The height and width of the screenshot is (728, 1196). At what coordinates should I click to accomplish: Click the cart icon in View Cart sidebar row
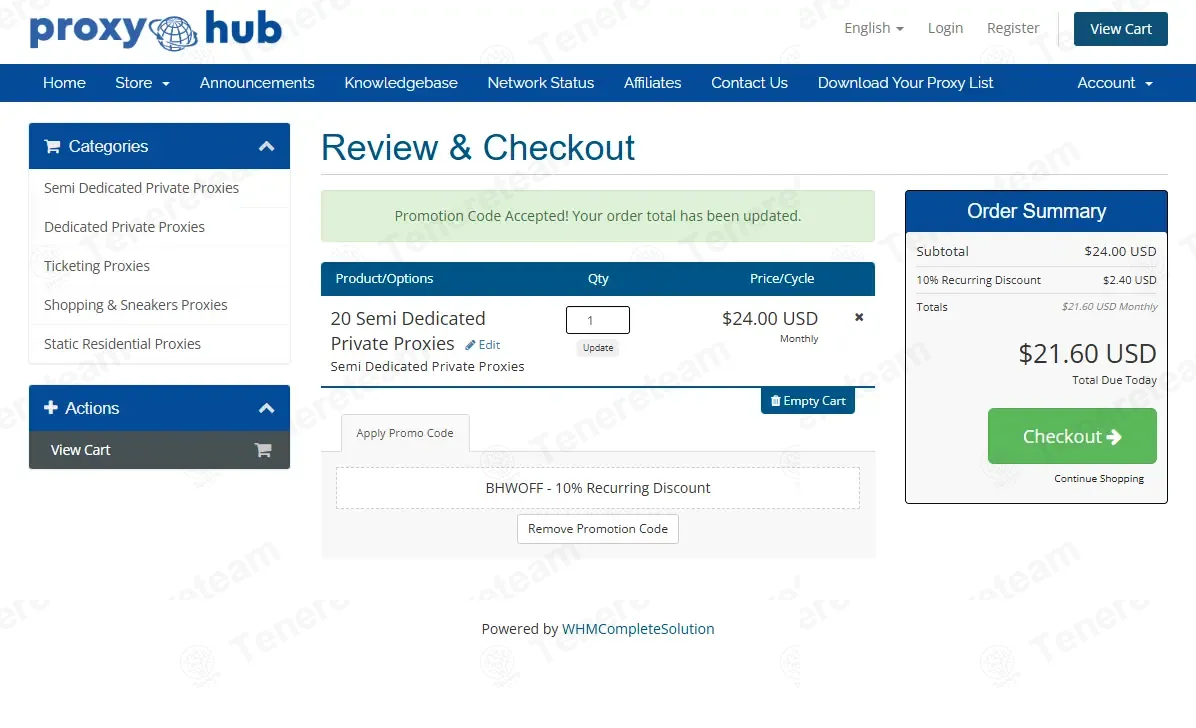(263, 450)
